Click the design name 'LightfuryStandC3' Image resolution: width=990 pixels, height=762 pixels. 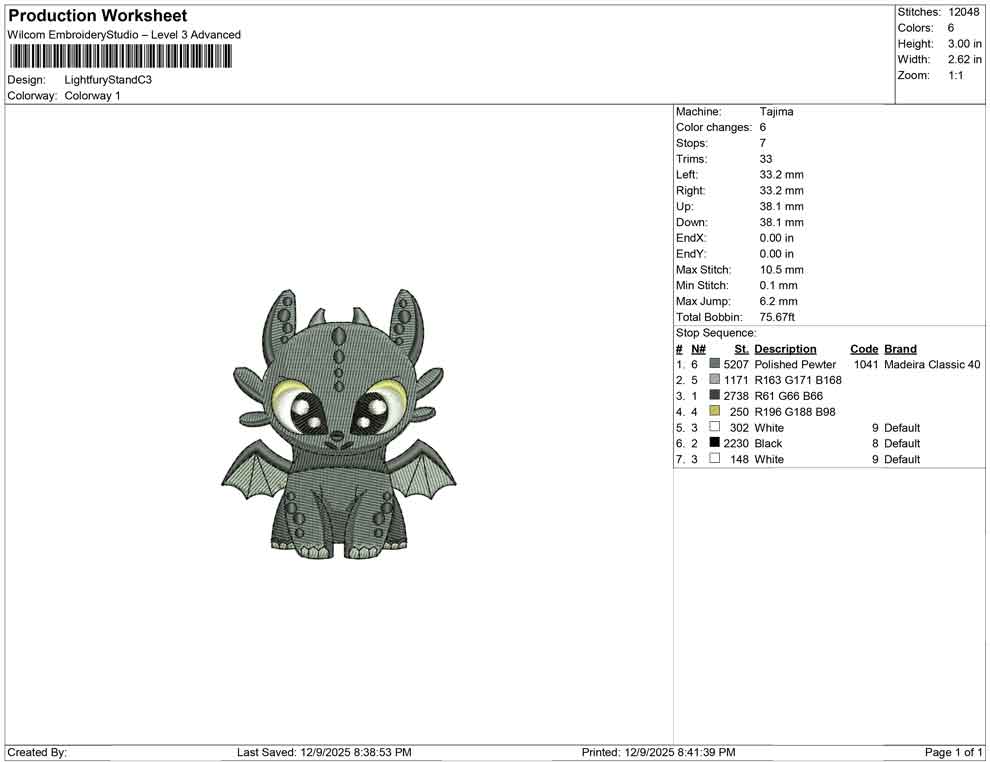coord(108,80)
